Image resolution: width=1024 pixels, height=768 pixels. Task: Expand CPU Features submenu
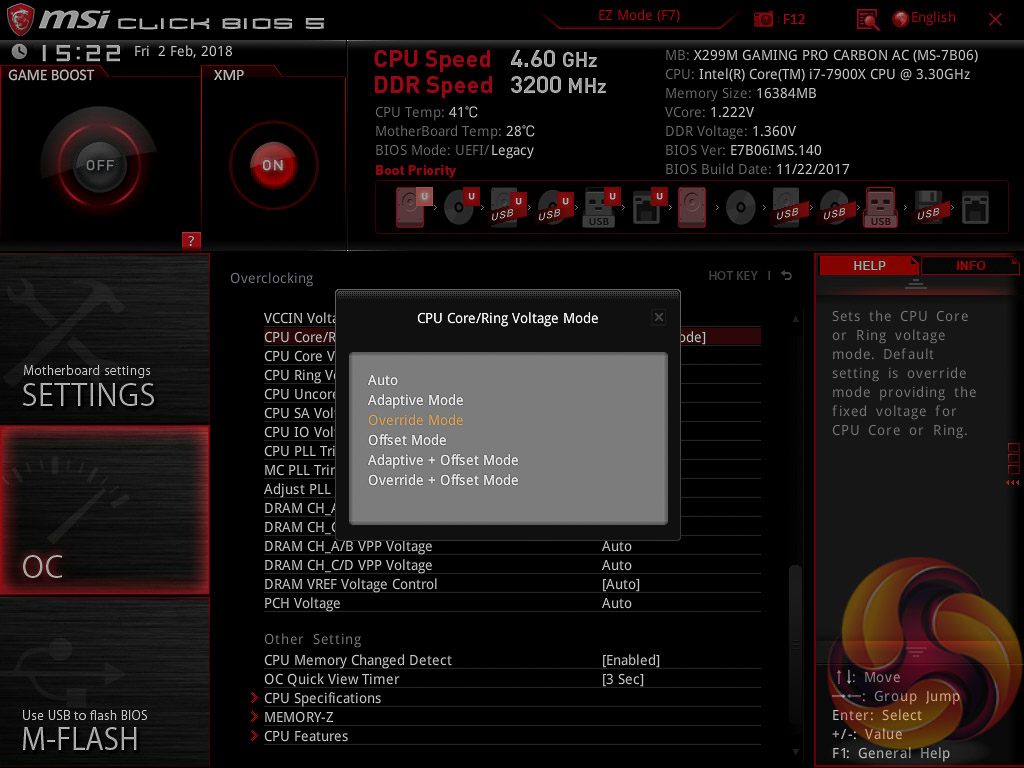pos(306,736)
